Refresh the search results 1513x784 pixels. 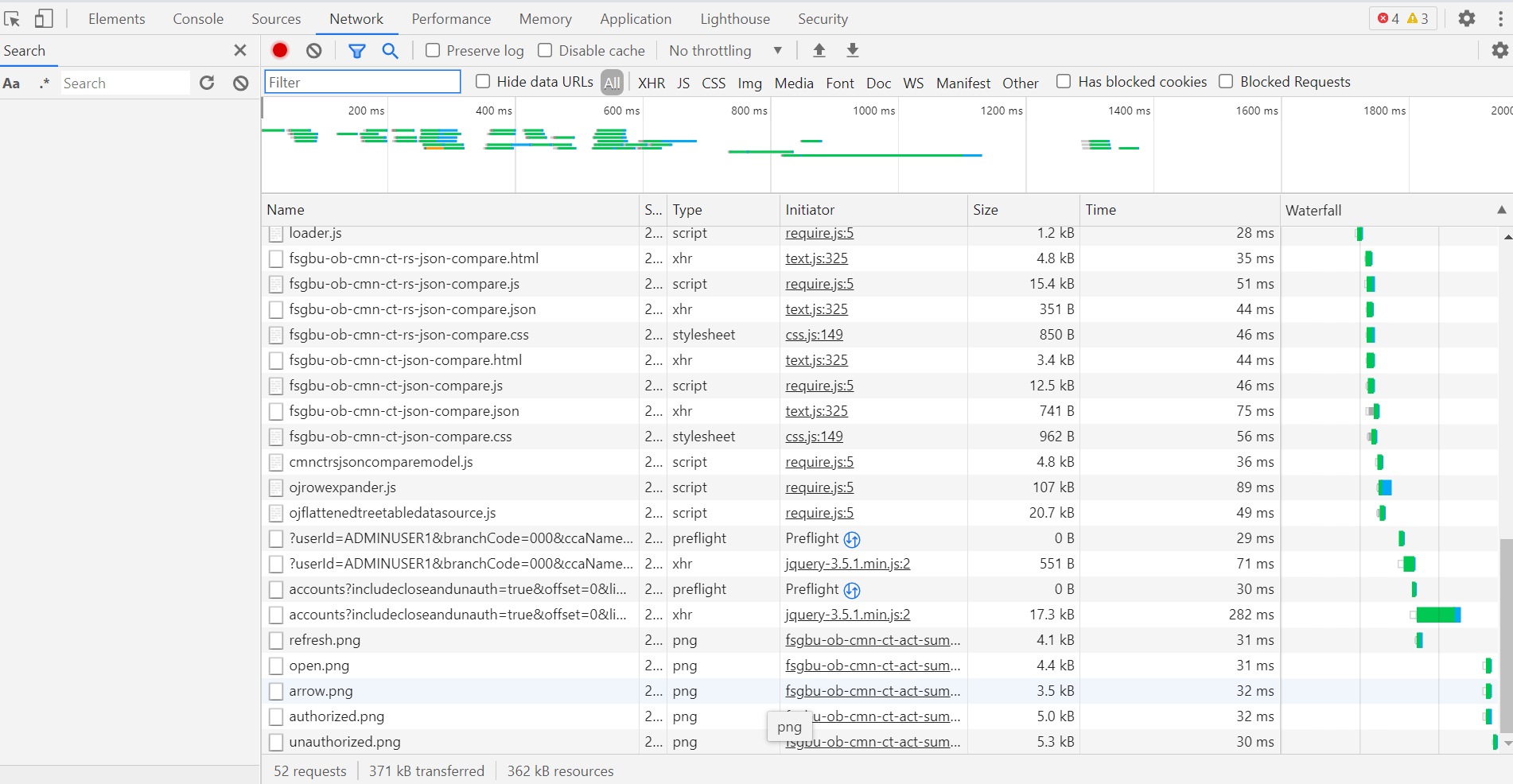(207, 83)
